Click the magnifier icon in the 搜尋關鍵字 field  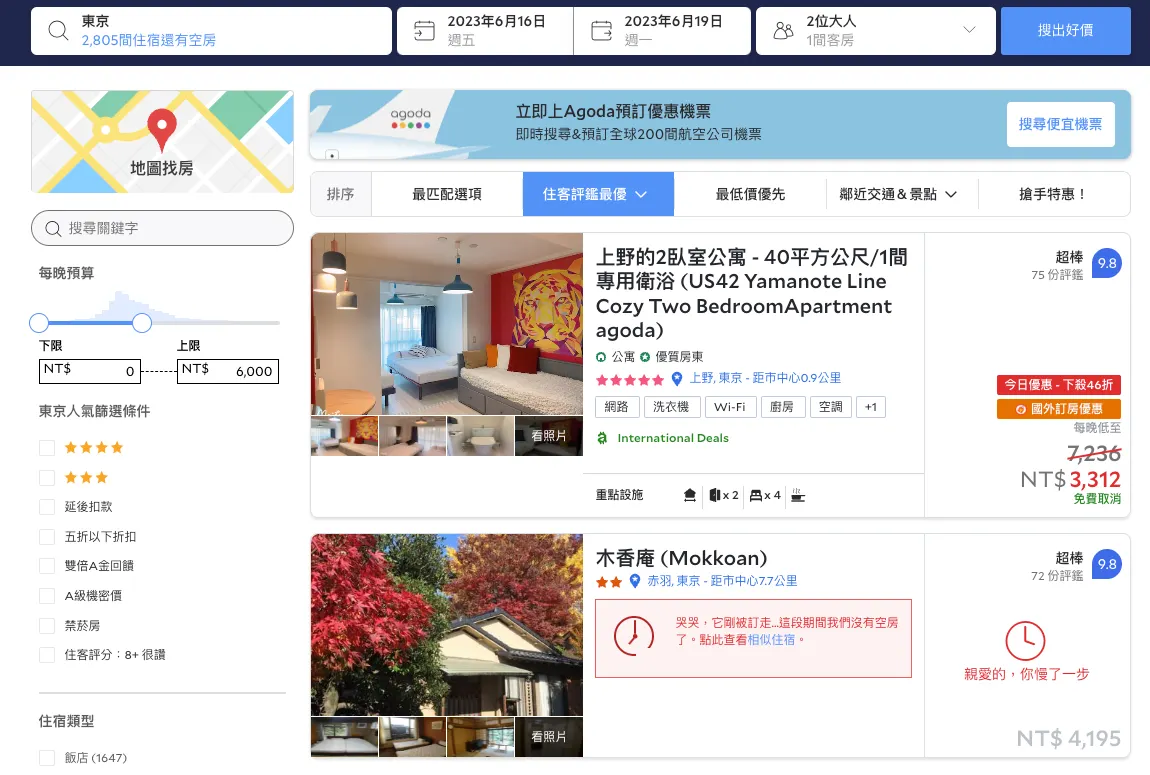pos(53,229)
